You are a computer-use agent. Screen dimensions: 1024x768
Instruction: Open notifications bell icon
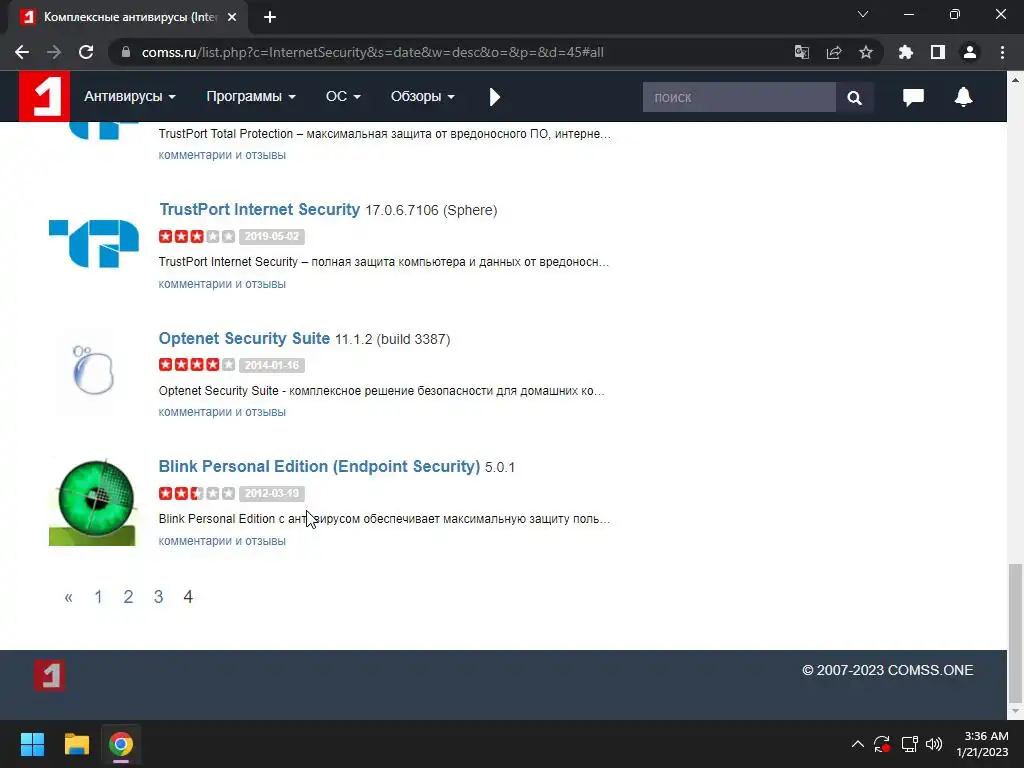click(x=963, y=97)
